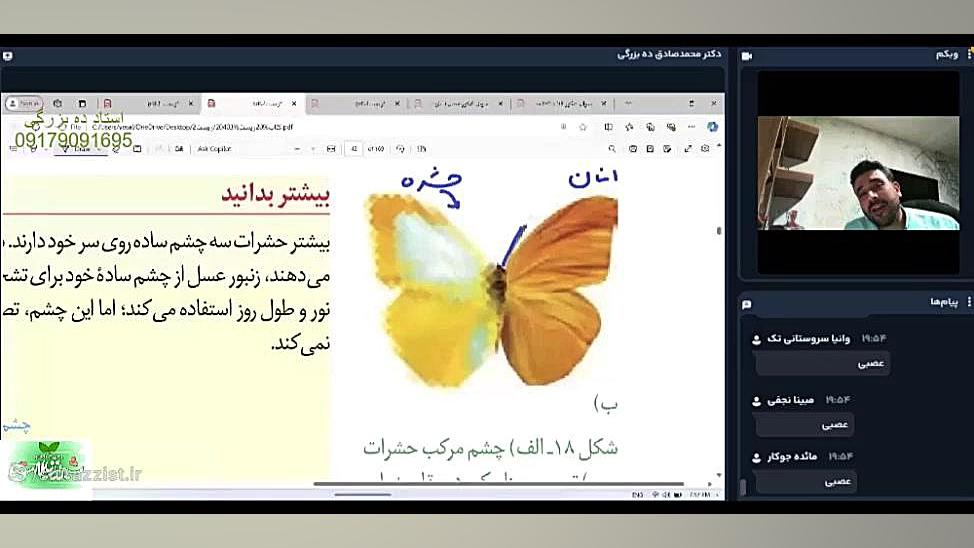Click the message from وانیا سروستانی تک
The width and height of the screenshot is (974, 548).
(x=822, y=363)
